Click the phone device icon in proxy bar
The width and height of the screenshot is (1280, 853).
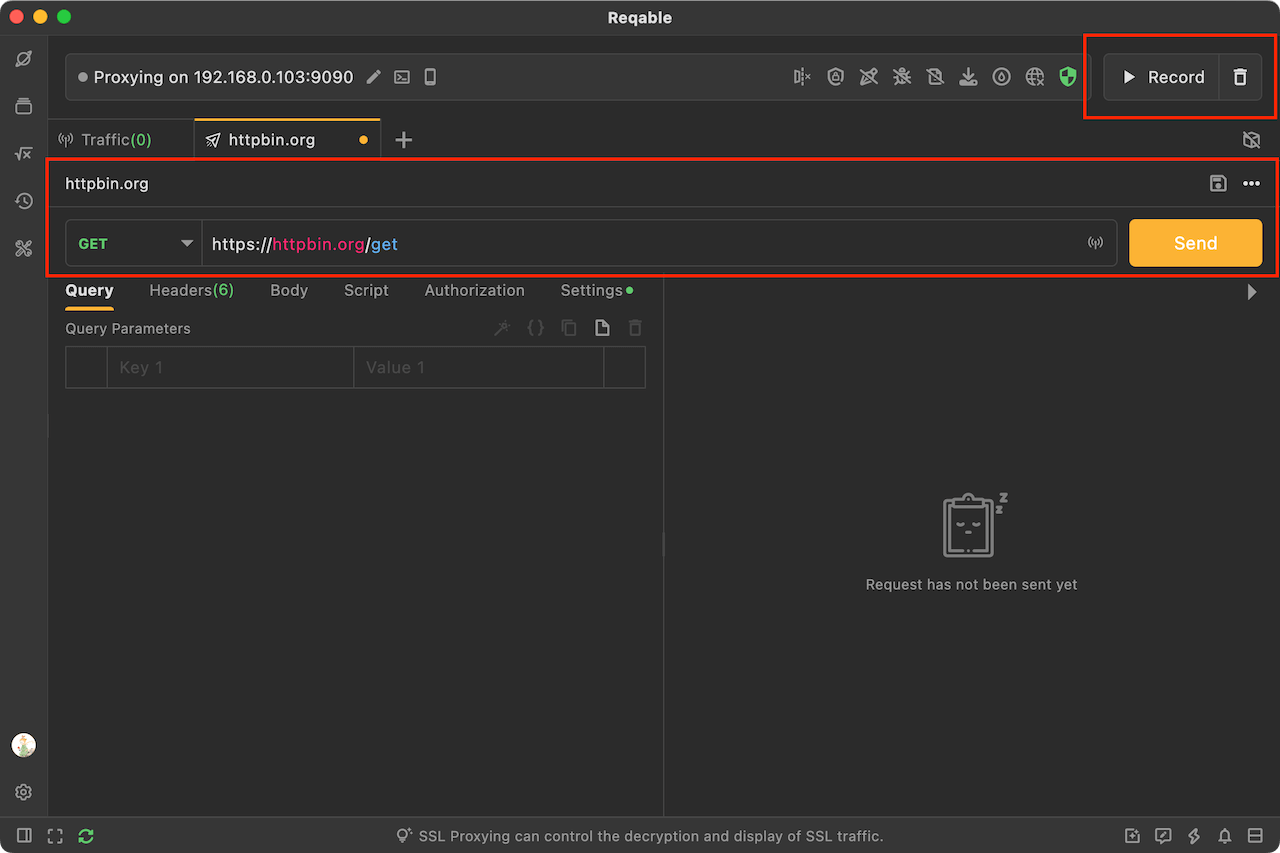click(430, 77)
